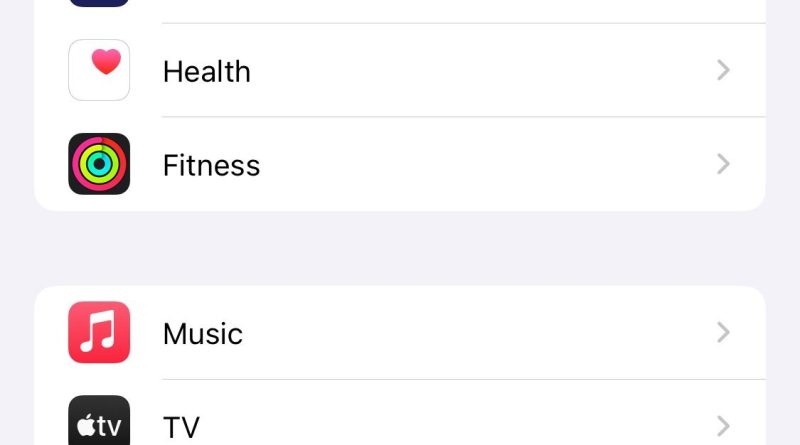Open Music settings via its chevron
Viewport: 800px width, 445px height.
point(723,332)
